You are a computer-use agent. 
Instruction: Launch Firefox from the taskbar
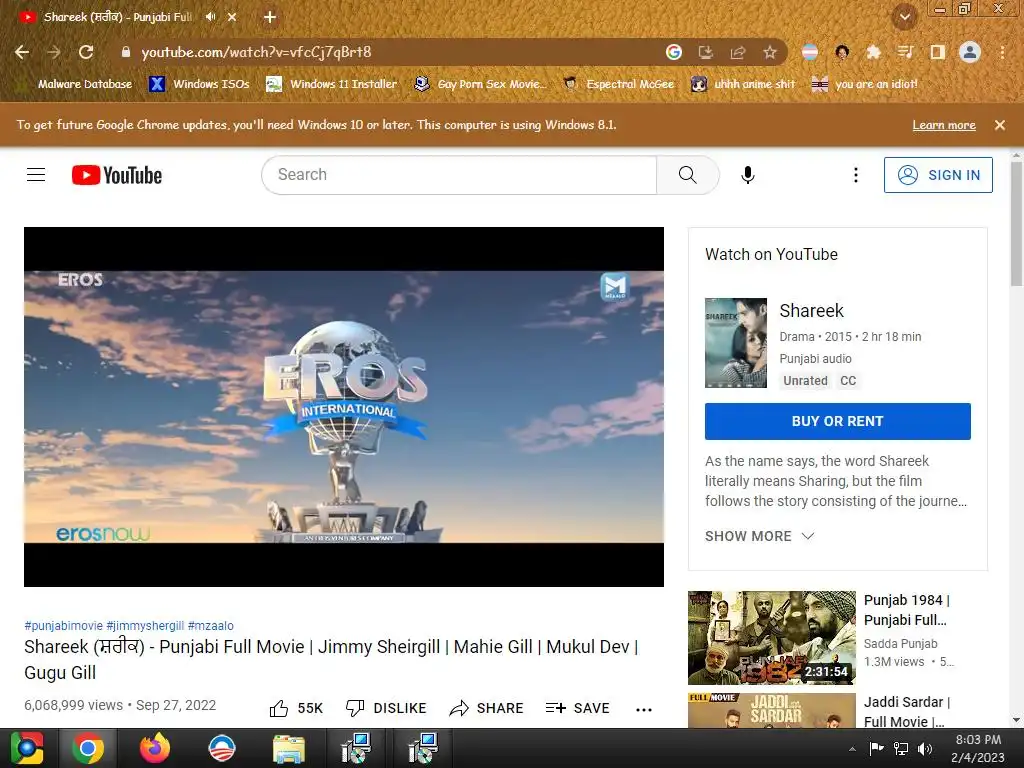click(x=155, y=748)
